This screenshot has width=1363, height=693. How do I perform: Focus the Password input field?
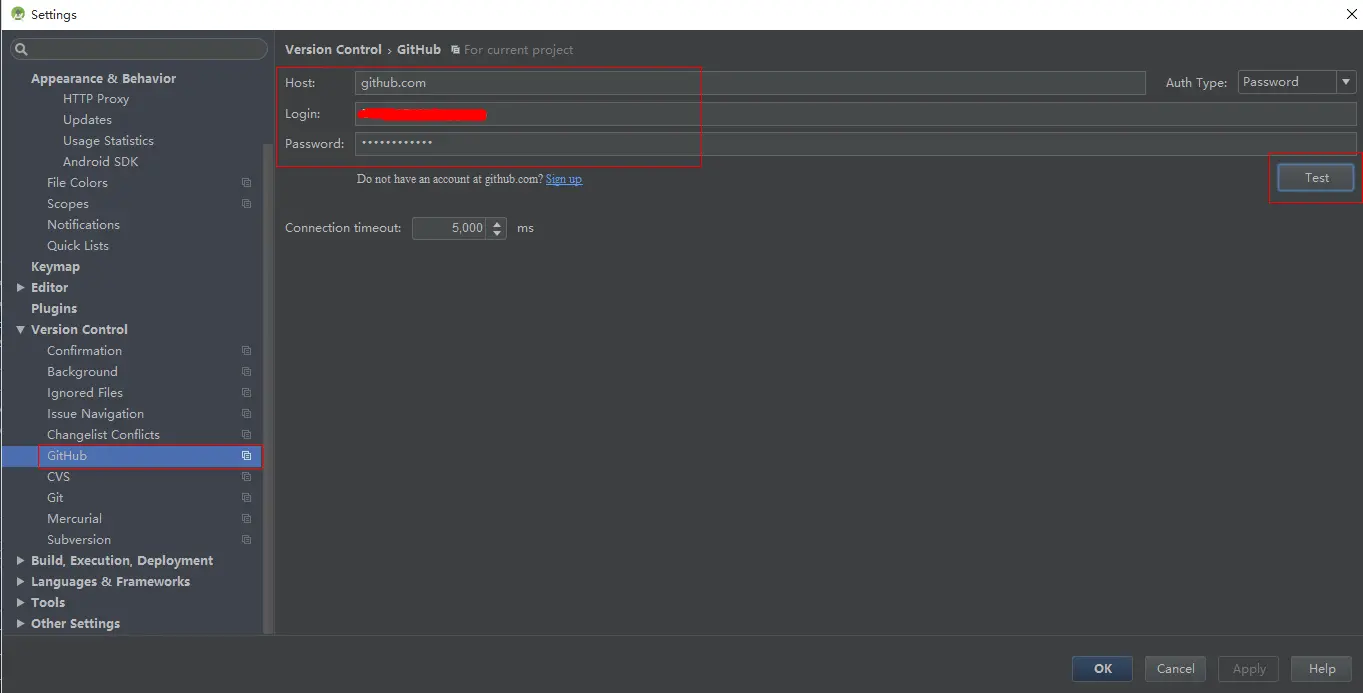855,144
